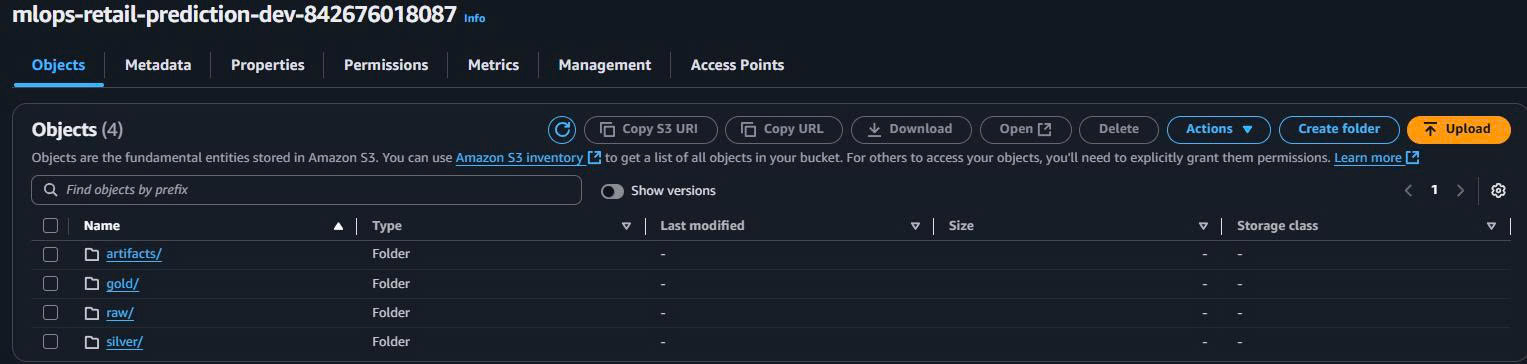Image resolution: width=1527 pixels, height=364 pixels.
Task: Open the silver/ folder link
Action: point(124,342)
